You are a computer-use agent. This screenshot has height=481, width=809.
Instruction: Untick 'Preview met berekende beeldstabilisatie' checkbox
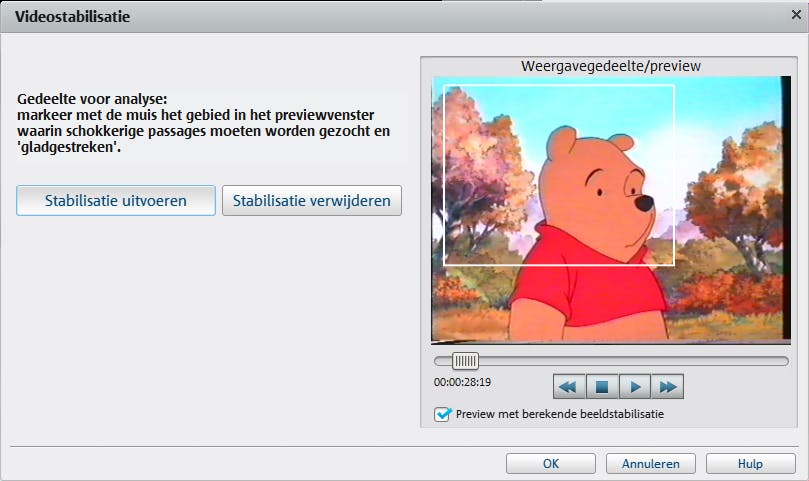click(x=442, y=414)
